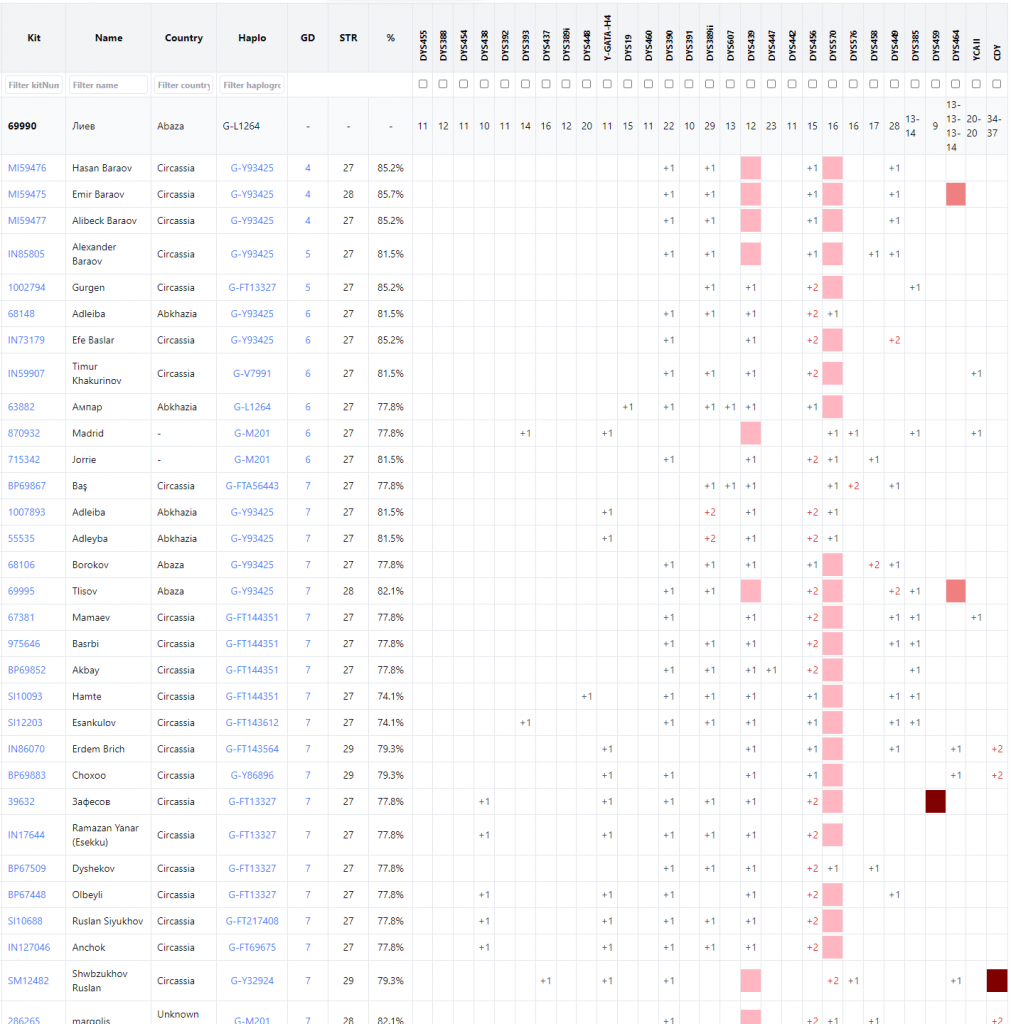Click red DYS464 cell in Tlisov row
This screenshot has width=1011, height=1024.
coord(956,591)
